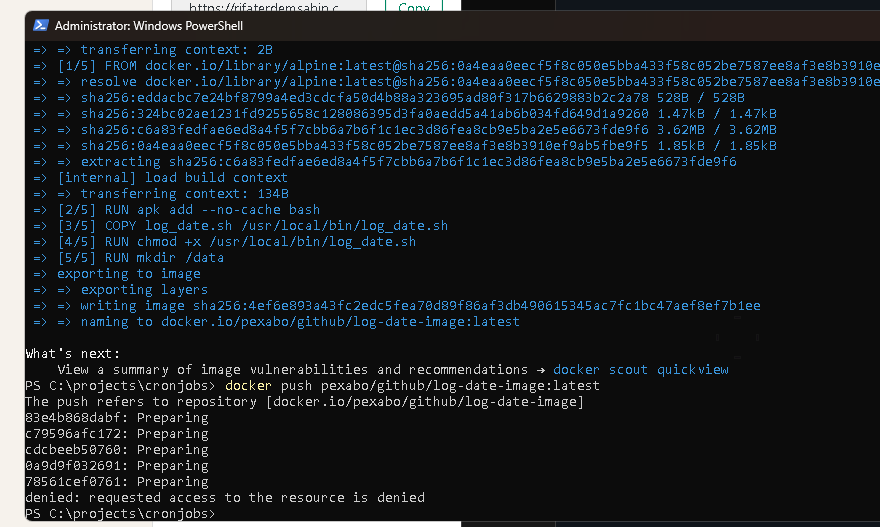
Task: Click the 'sha256:eddacbc7e24b' 528B line
Action: (388, 98)
